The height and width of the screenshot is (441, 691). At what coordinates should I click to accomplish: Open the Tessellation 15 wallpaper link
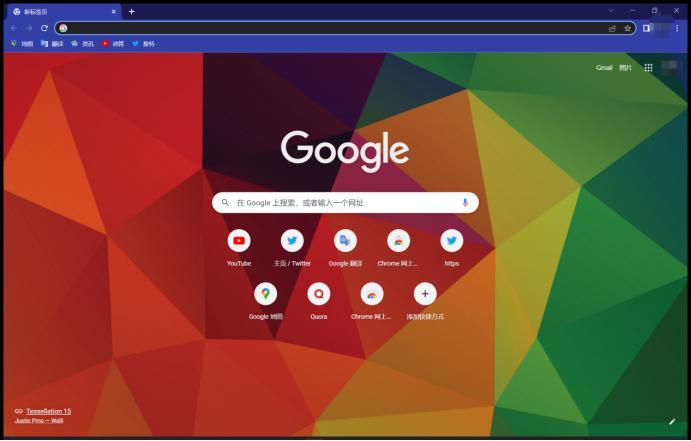pos(48,411)
